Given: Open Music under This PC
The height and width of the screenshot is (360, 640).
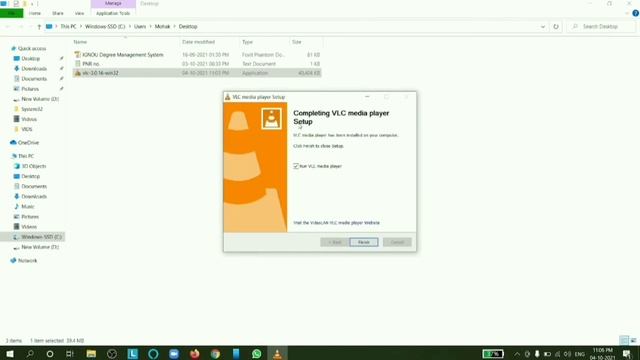Looking at the screenshot, I should point(28,207).
